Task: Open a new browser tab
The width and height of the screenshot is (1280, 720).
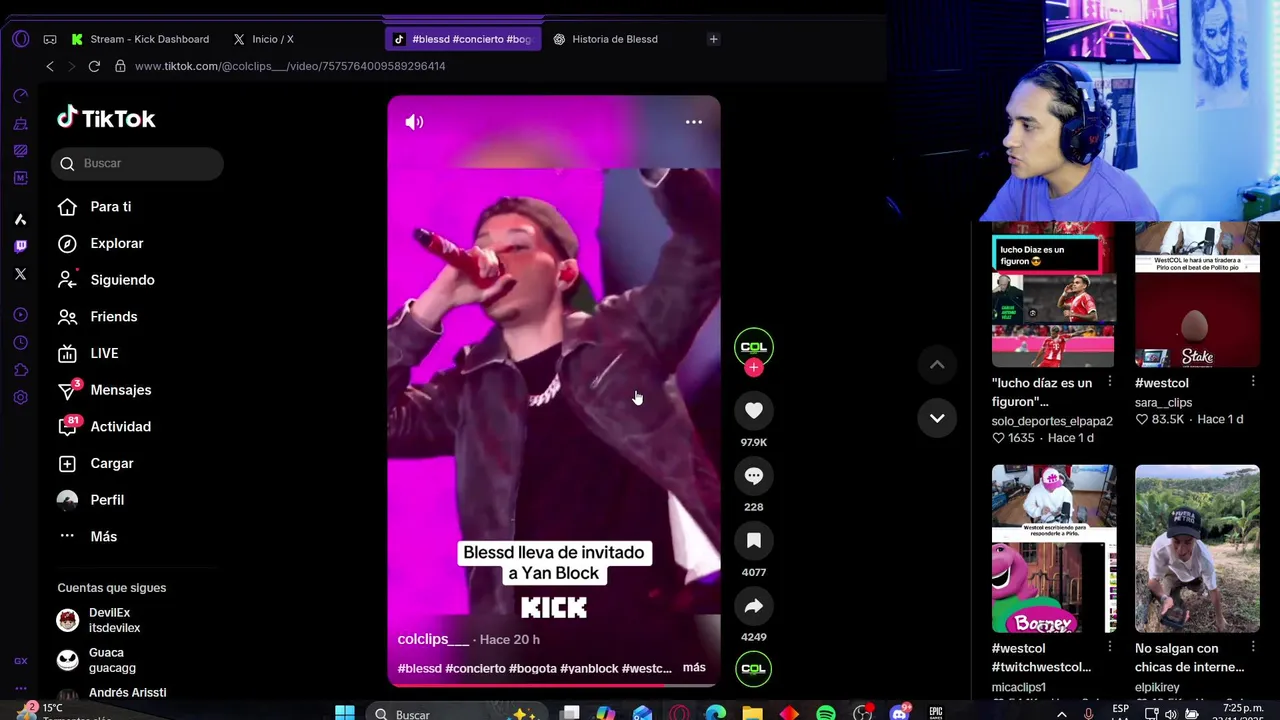Action: coord(713,39)
